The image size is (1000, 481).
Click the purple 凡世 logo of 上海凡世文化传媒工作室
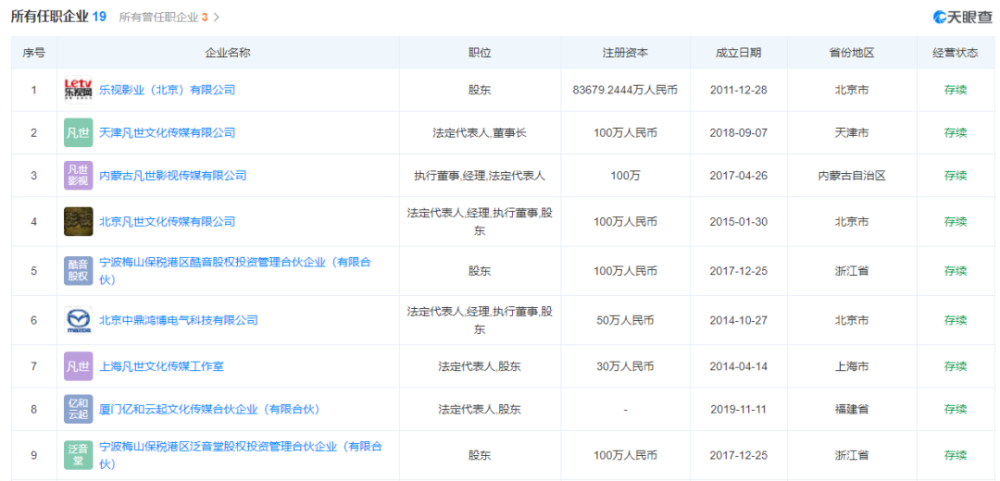(78, 366)
